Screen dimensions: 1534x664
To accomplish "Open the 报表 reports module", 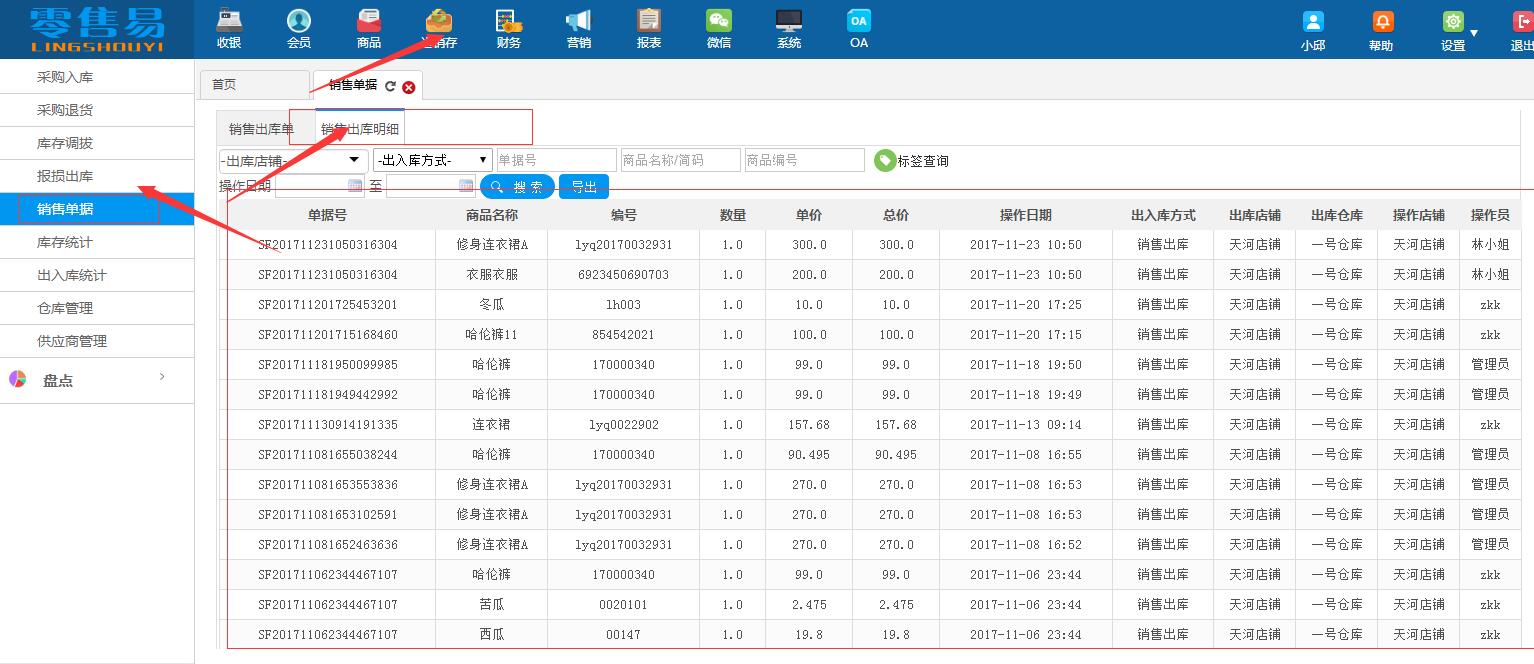I will 648,28.
